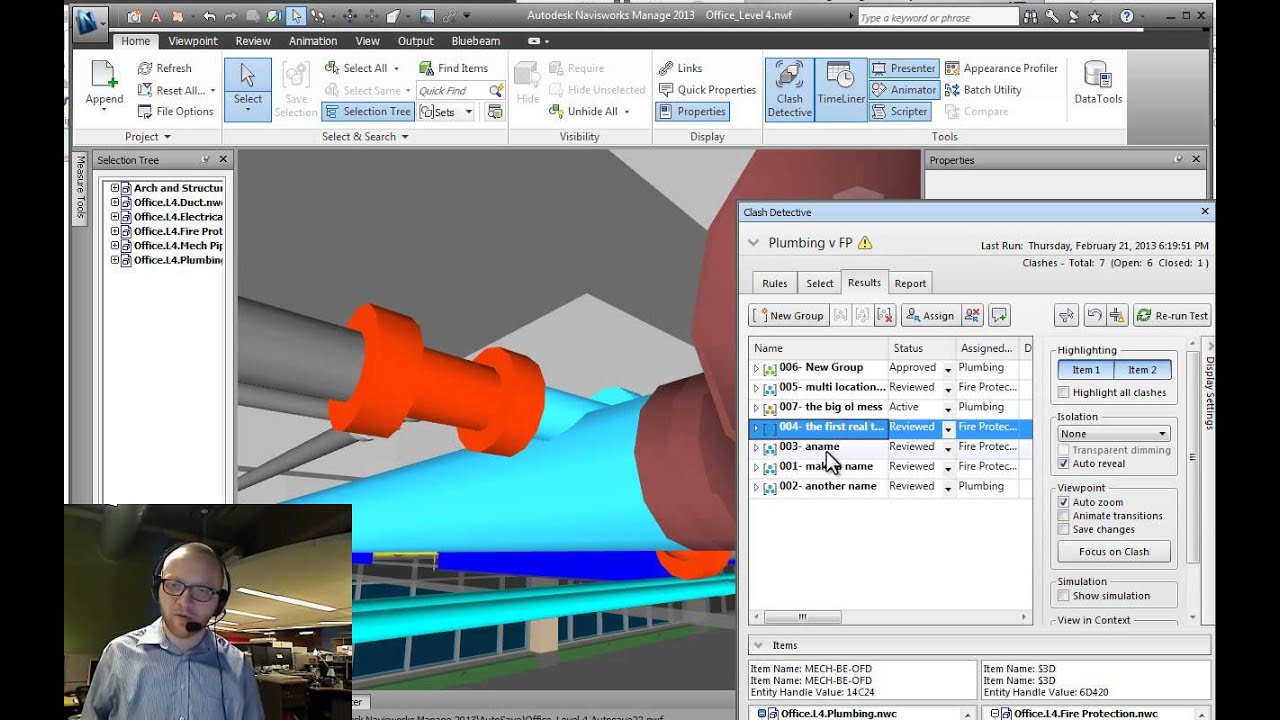
Task: Open File Options
Action: click(x=175, y=111)
